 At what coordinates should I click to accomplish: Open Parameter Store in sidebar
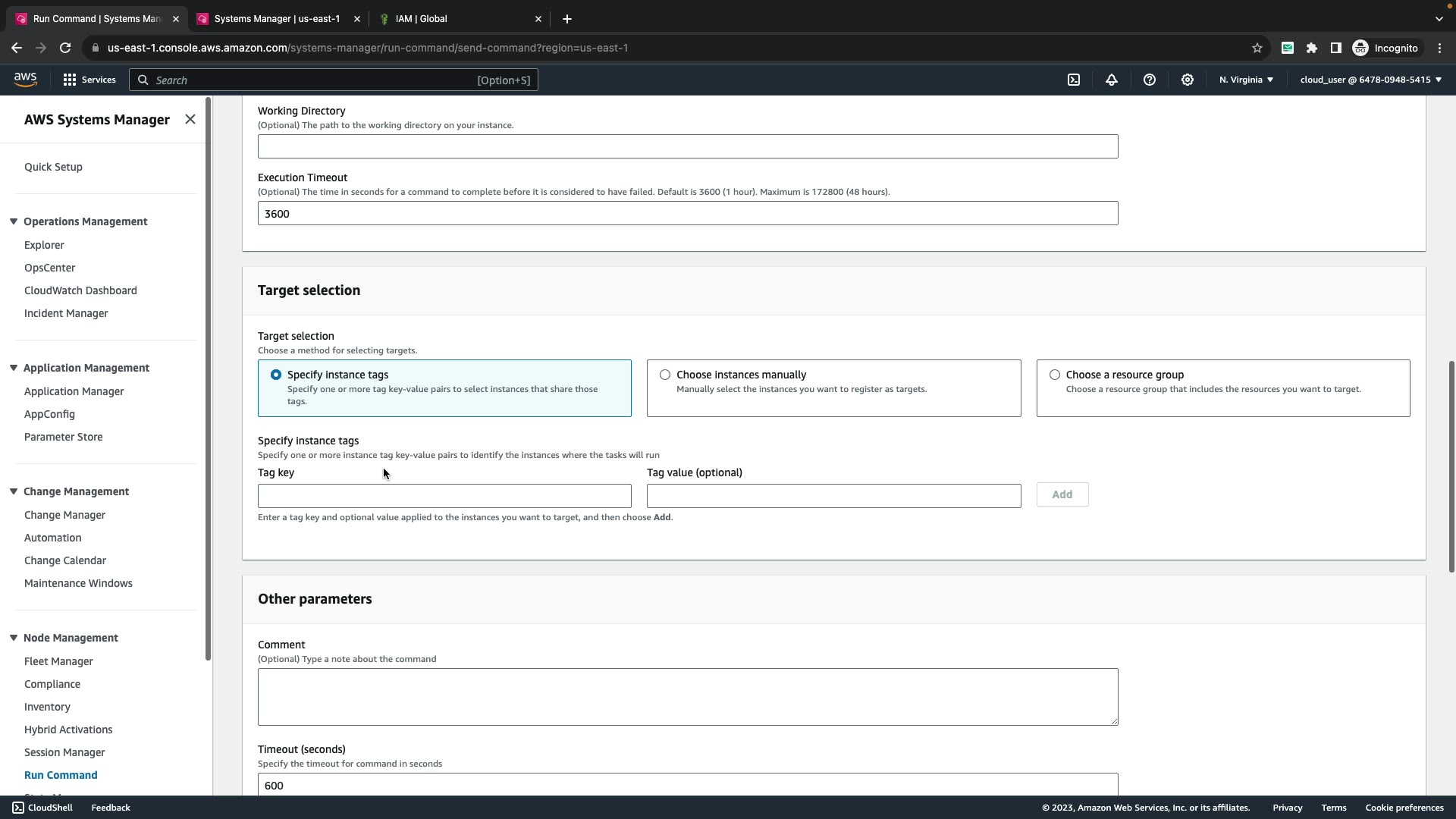[x=63, y=437]
